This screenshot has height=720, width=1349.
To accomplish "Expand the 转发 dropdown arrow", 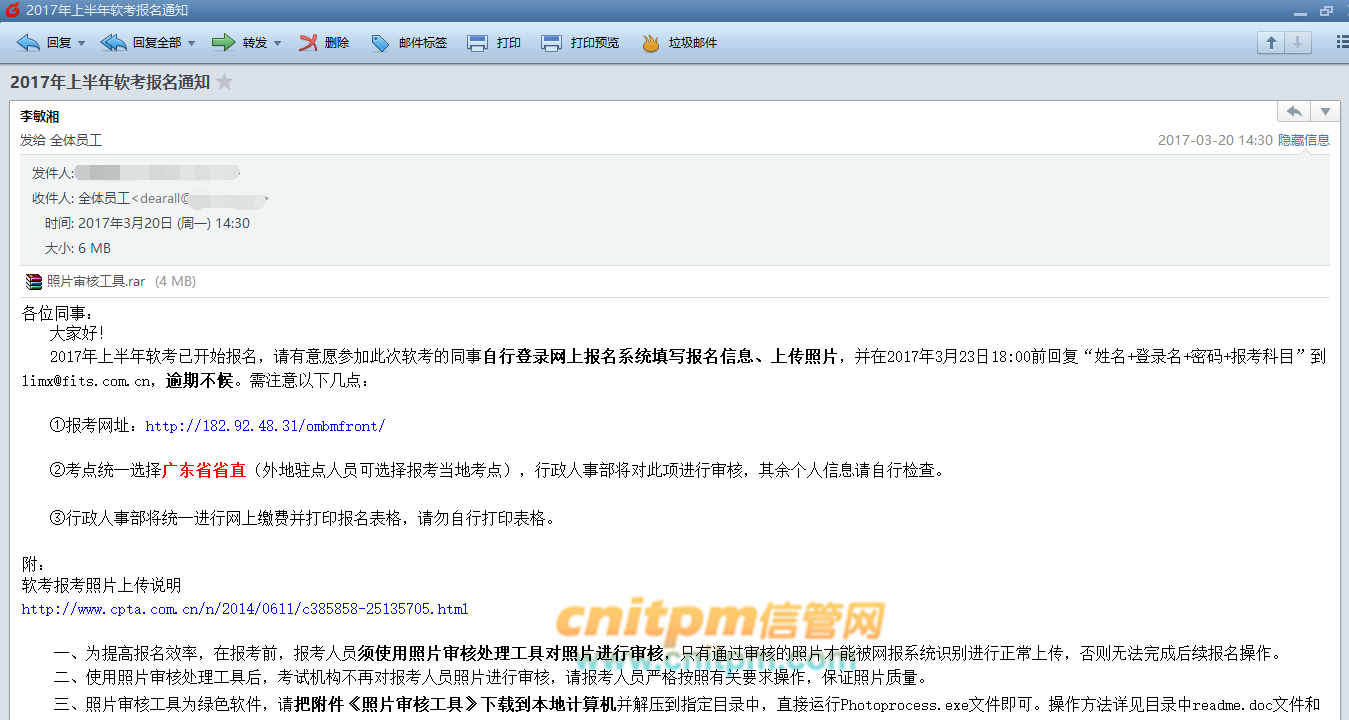I will [277, 44].
